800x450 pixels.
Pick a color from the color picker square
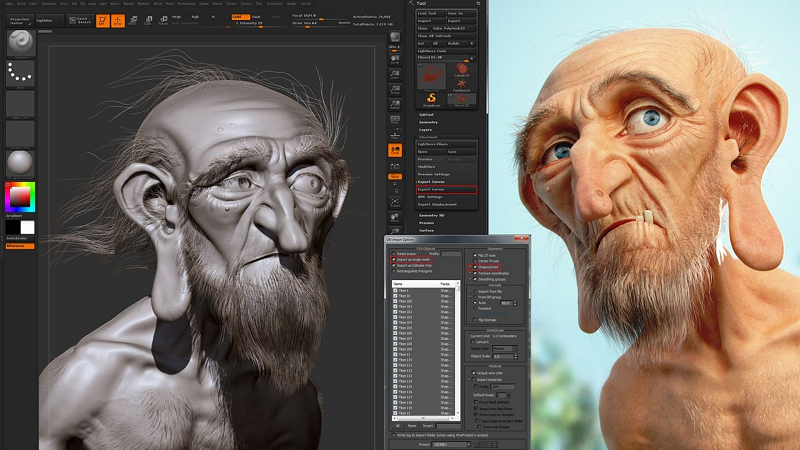[x=19, y=197]
